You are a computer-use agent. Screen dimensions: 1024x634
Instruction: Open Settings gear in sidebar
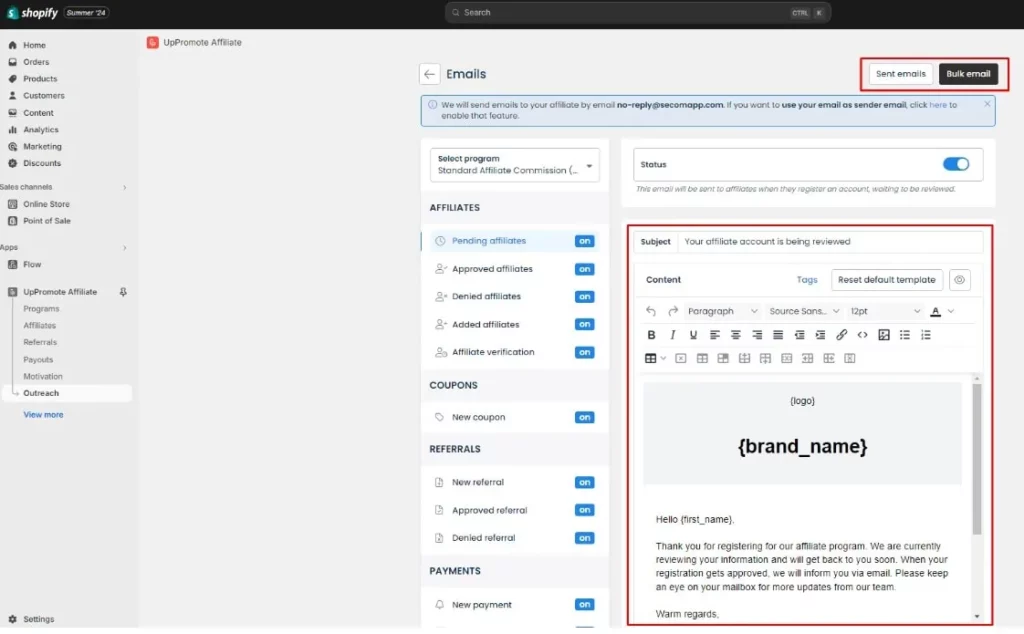point(12,619)
